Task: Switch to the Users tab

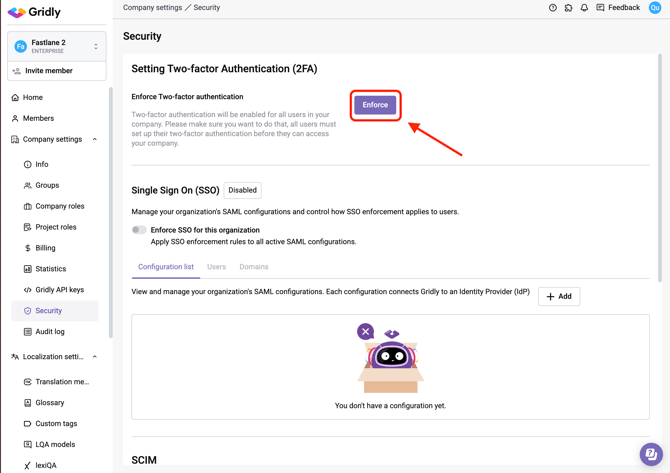Action: (216, 267)
